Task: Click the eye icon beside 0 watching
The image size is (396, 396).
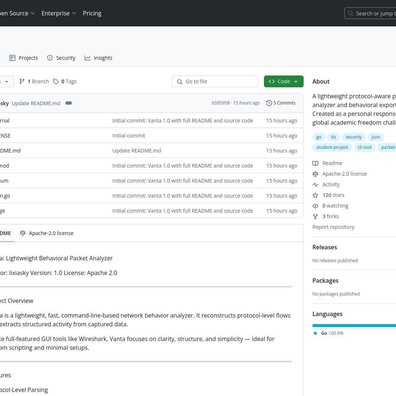Action: point(315,206)
